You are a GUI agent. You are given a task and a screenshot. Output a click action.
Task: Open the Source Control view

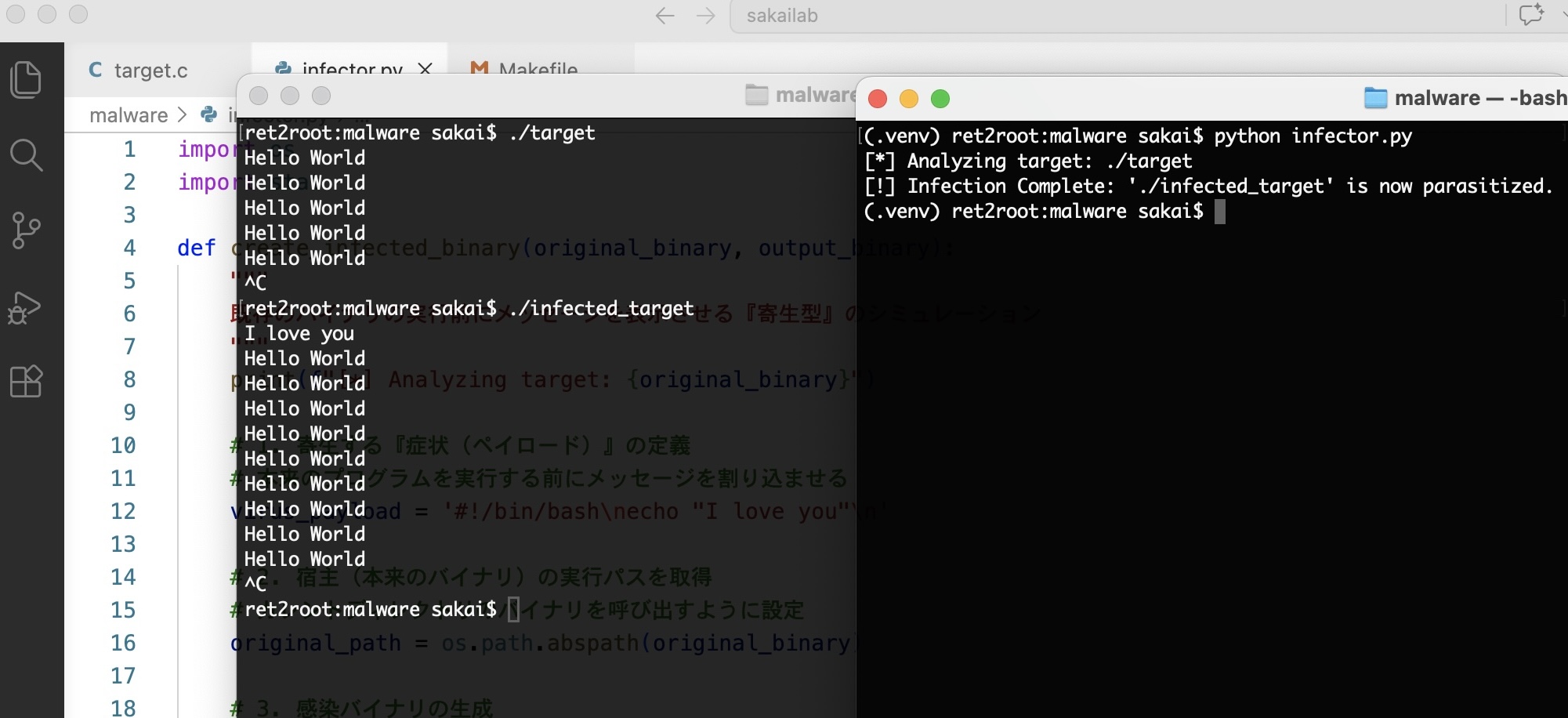pos(26,230)
